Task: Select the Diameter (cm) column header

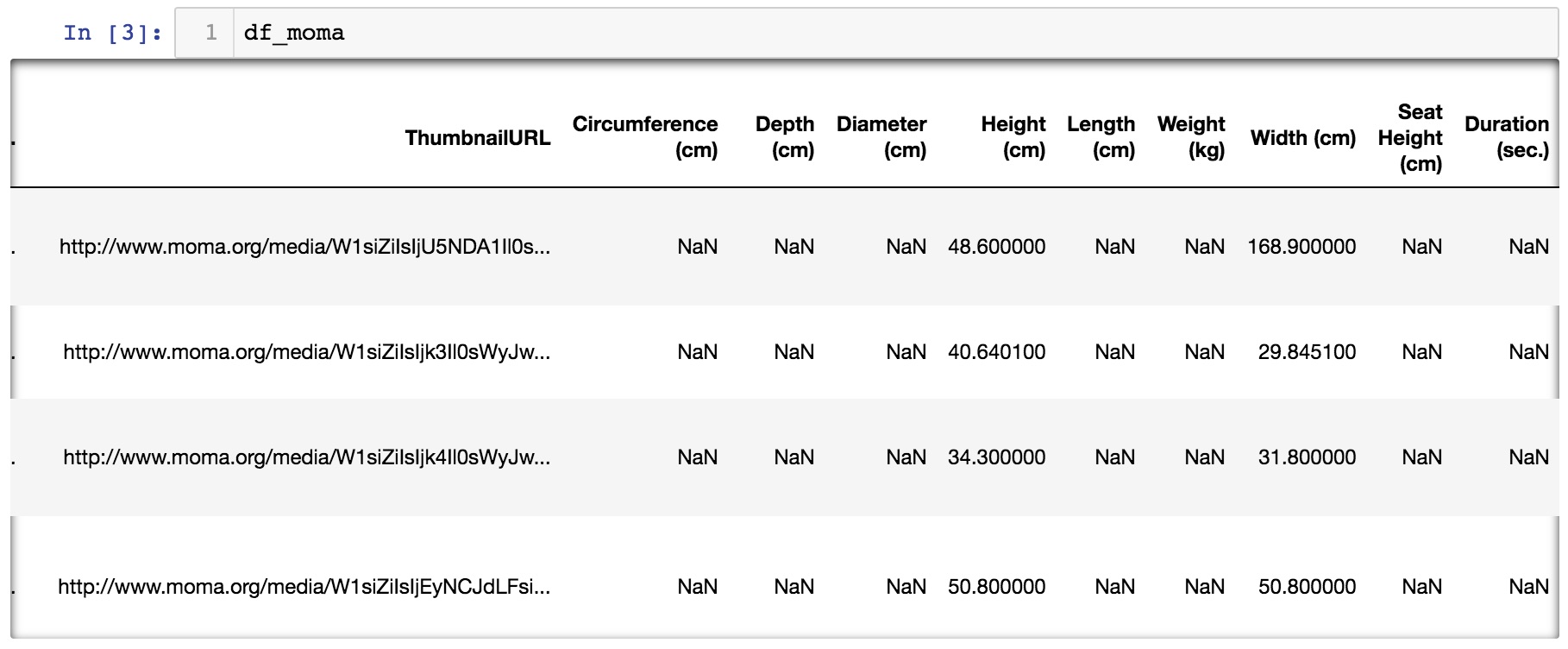Action: point(881,137)
